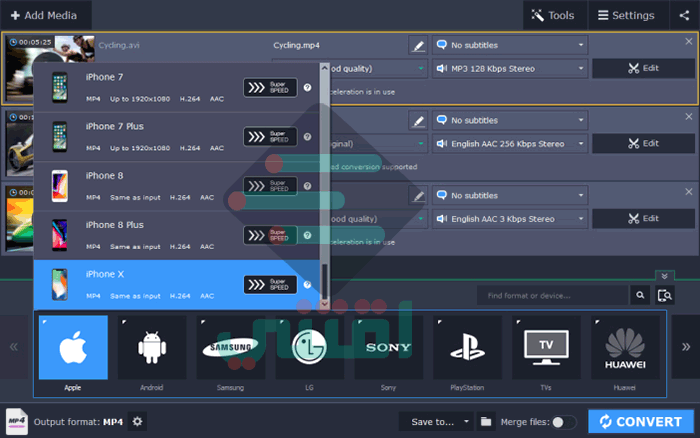Click the magnifier search button
The image size is (700, 438).
pyautogui.click(x=640, y=296)
